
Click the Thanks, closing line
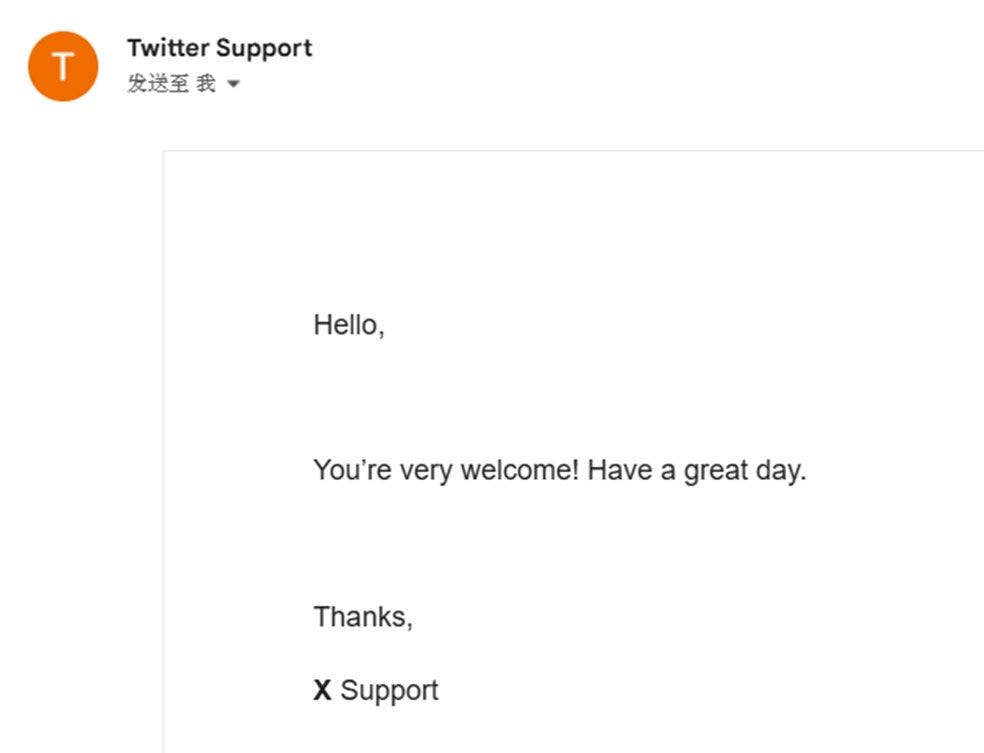coord(363,617)
